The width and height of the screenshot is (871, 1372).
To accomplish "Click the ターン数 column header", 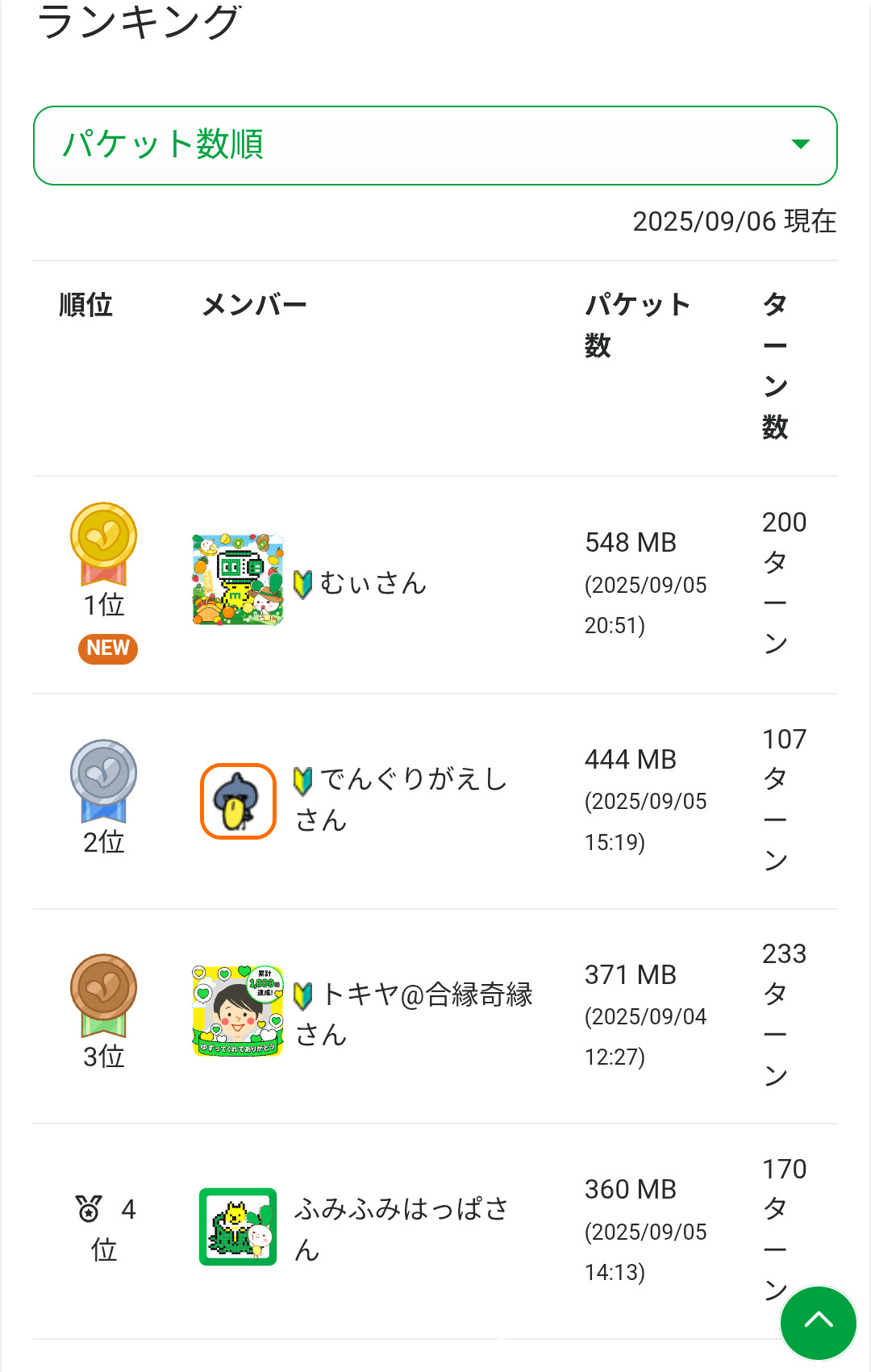I will coord(775,365).
